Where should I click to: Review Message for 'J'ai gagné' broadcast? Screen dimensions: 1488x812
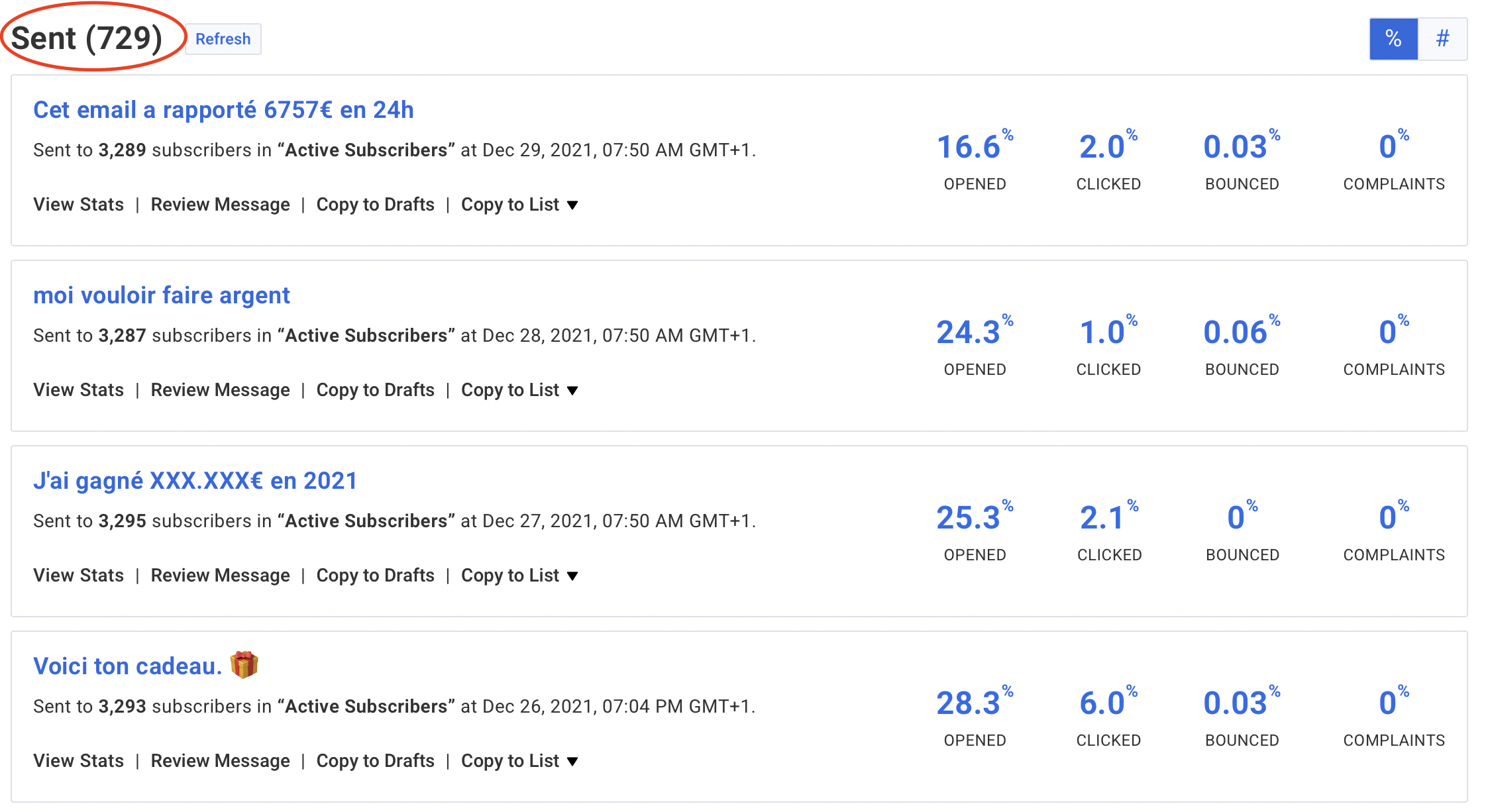click(220, 576)
